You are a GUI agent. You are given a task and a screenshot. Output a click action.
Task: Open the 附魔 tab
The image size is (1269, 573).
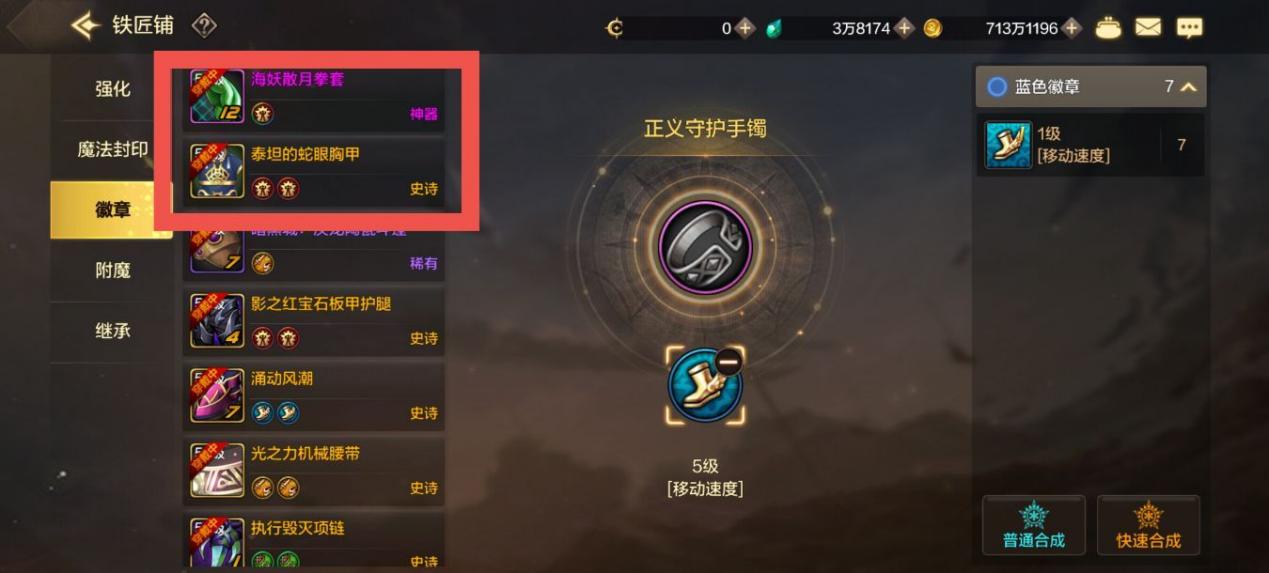[x=112, y=270]
